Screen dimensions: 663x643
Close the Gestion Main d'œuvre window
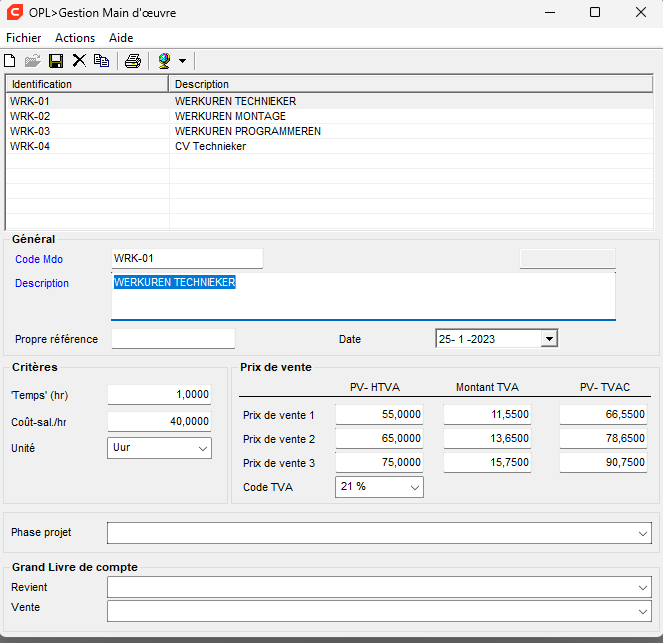point(641,13)
